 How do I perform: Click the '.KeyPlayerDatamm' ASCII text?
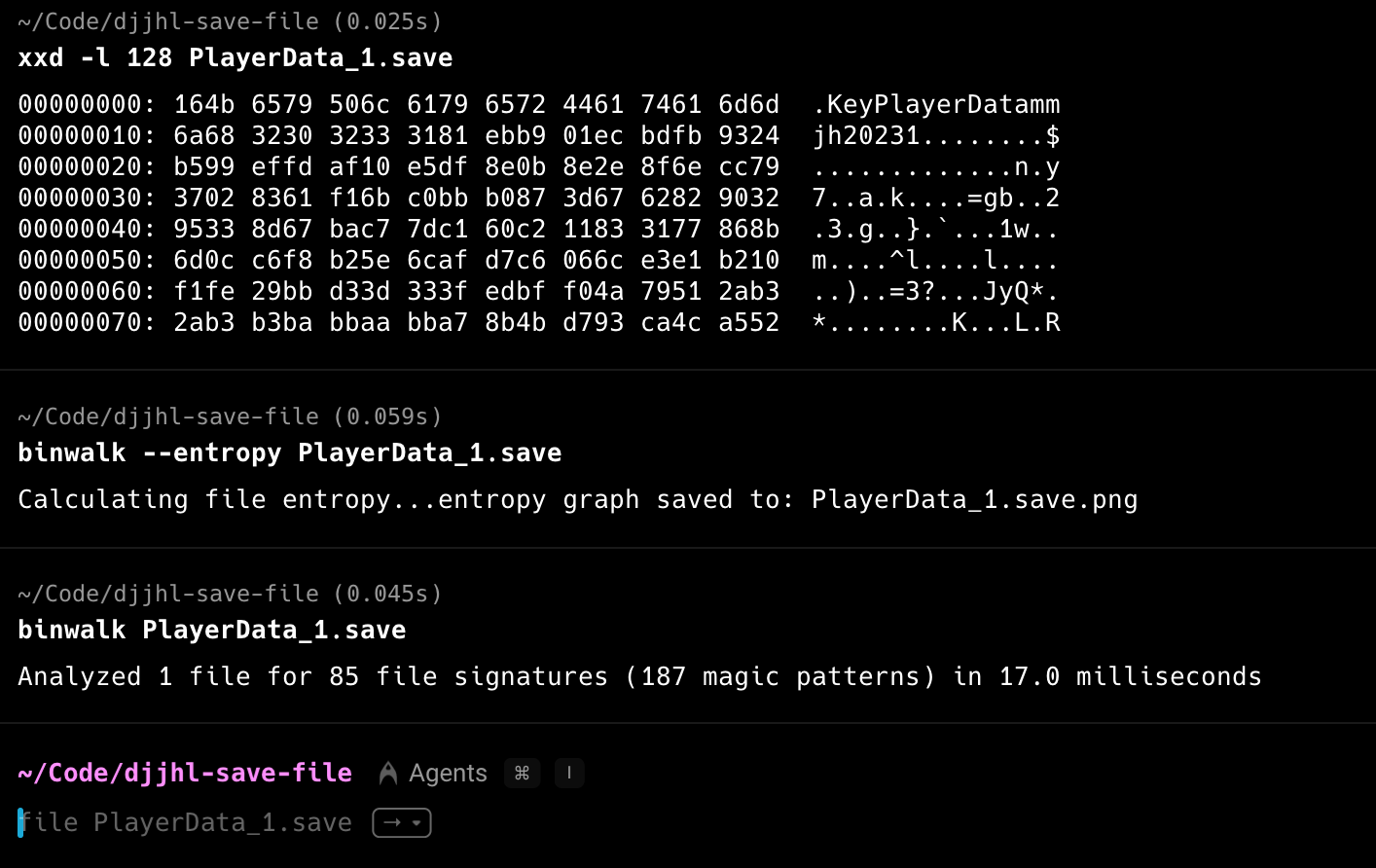click(935, 104)
